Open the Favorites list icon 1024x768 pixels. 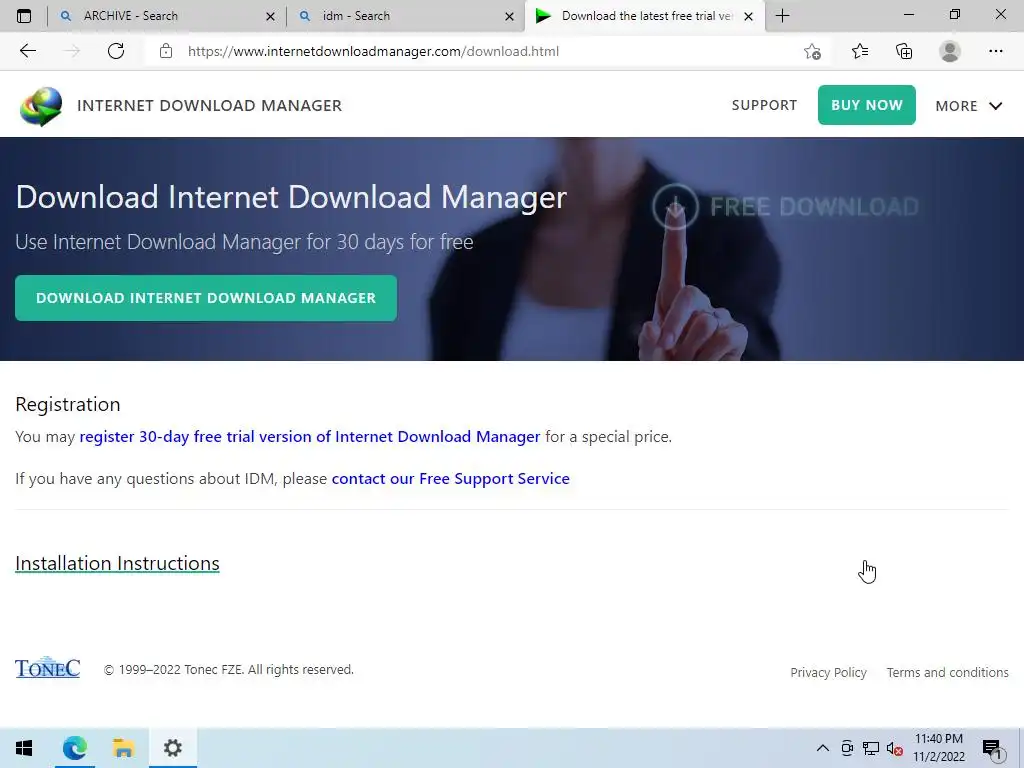[x=860, y=51]
